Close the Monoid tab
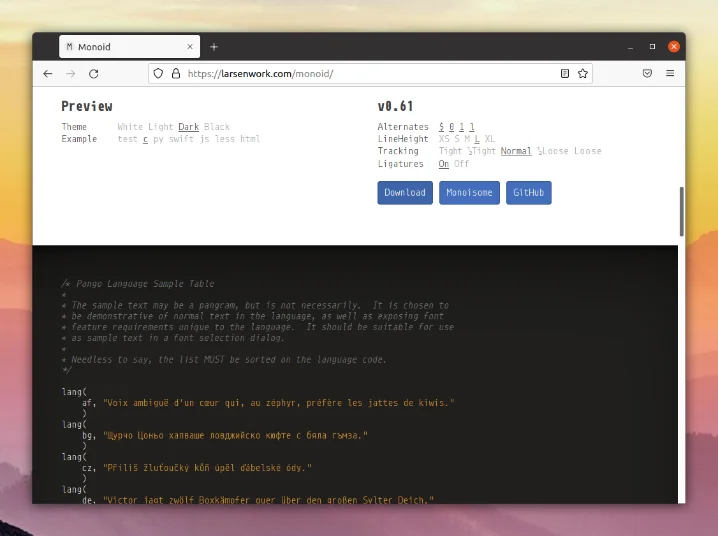Image resolution: width=718 pixels, height=536 pixels. click(190, 47)
